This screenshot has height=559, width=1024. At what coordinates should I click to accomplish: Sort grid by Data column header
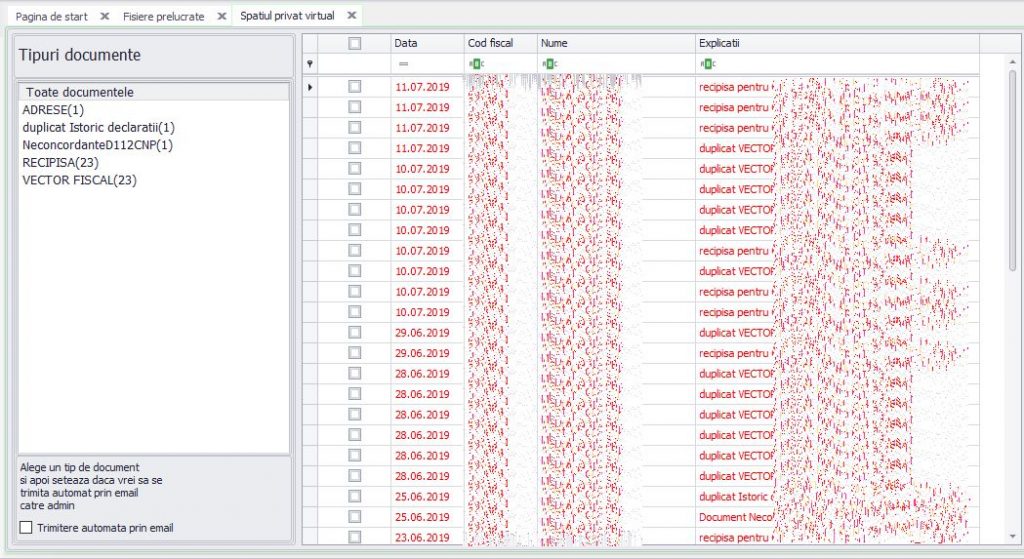(x=427, y=43)
